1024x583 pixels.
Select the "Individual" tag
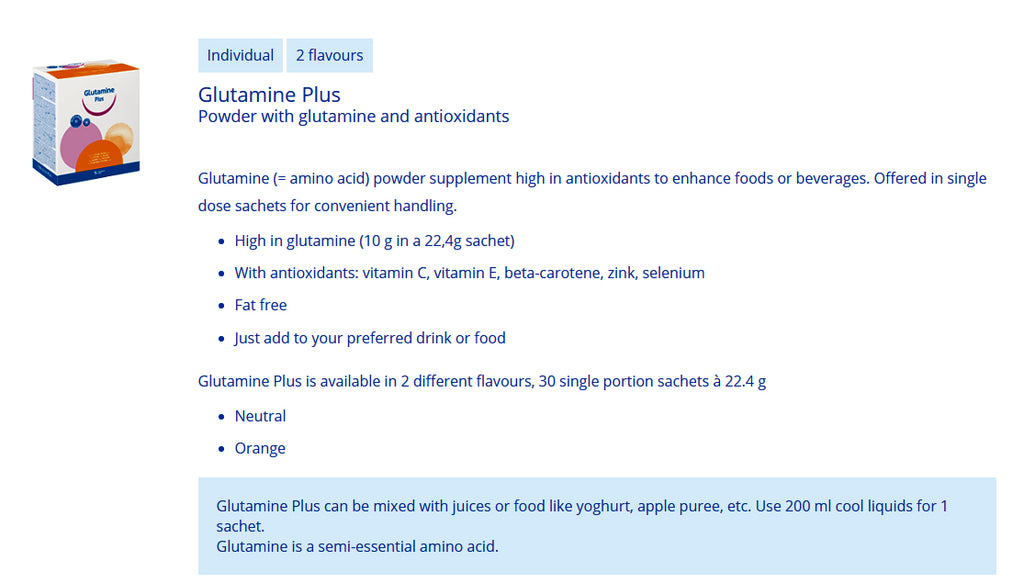(240, 56)
